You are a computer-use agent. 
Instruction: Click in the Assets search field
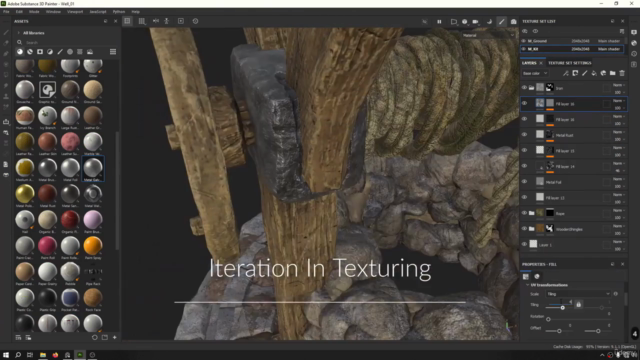coord(67,42)
